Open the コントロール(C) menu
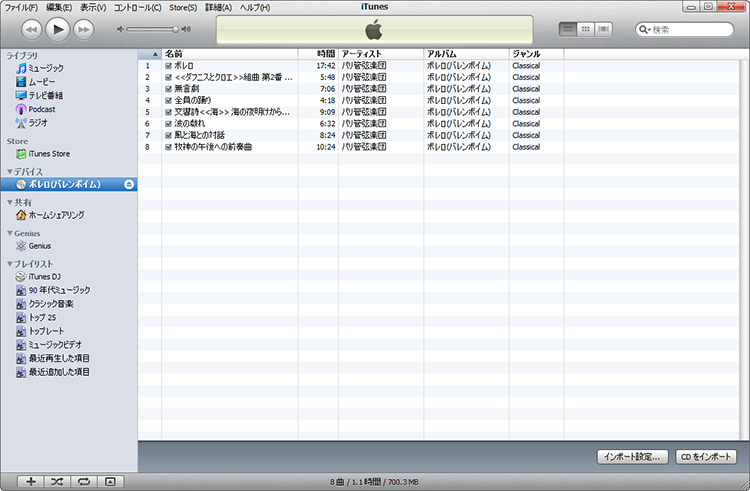Viewport: 750px width, 491px height. (x=138, y=8)
